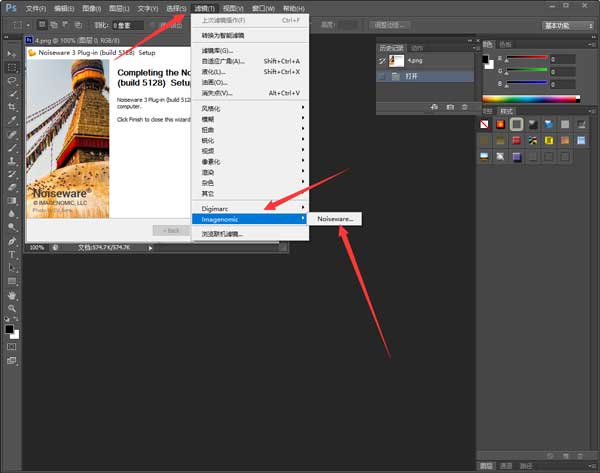Choose 消失点(V)... in the filter menu

pos(250,93)
